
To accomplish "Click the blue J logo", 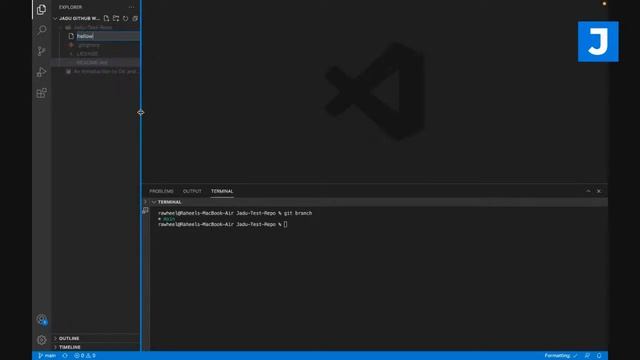I will pos(598,42).
